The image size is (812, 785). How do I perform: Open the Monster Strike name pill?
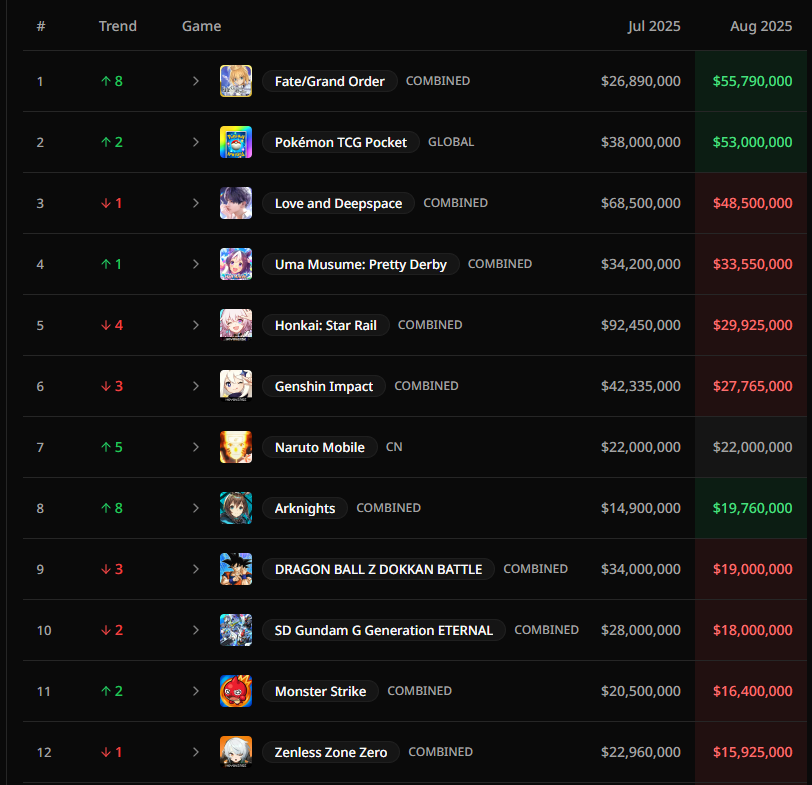click(x=320, y=691)
